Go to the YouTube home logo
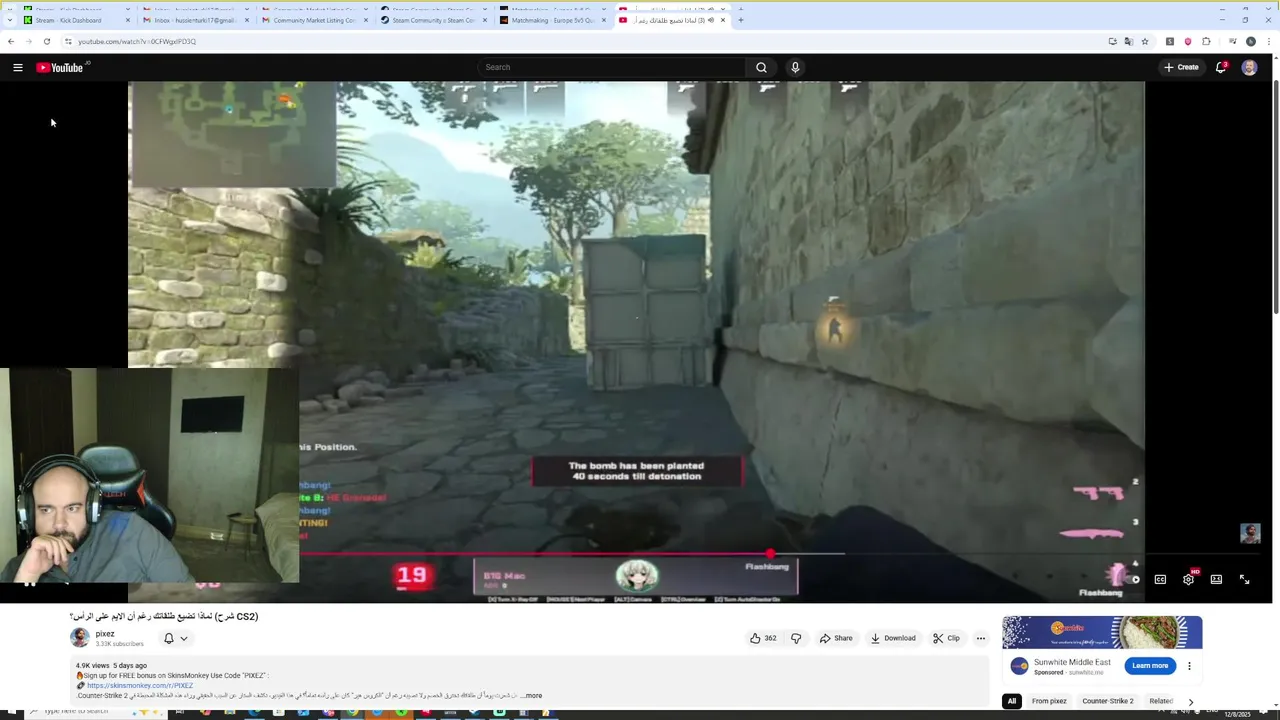The height and width of the screenshot is (720, 1280). [x=60, y=67]
